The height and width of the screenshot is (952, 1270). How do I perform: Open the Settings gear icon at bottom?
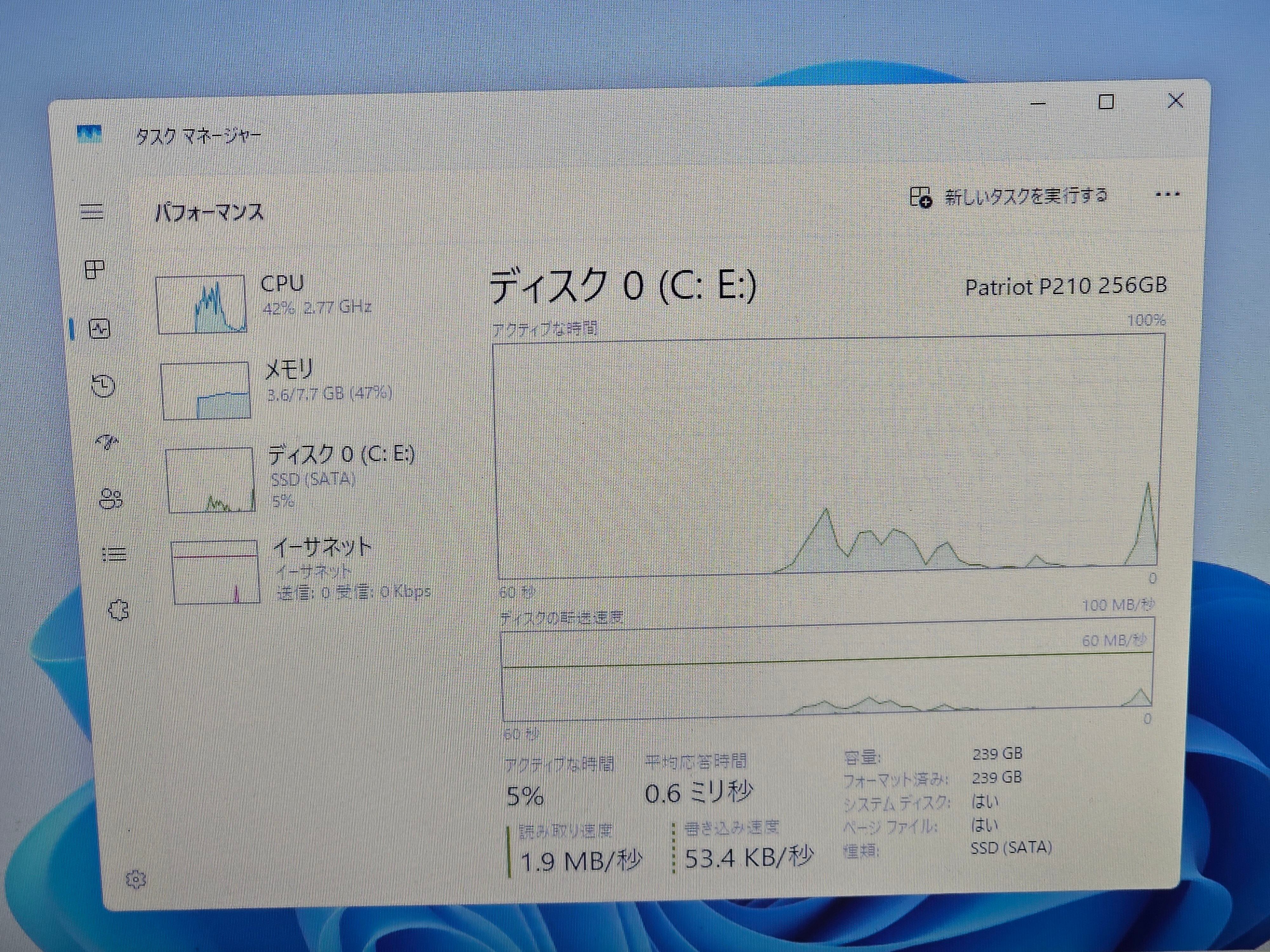(x=136, y=879)
